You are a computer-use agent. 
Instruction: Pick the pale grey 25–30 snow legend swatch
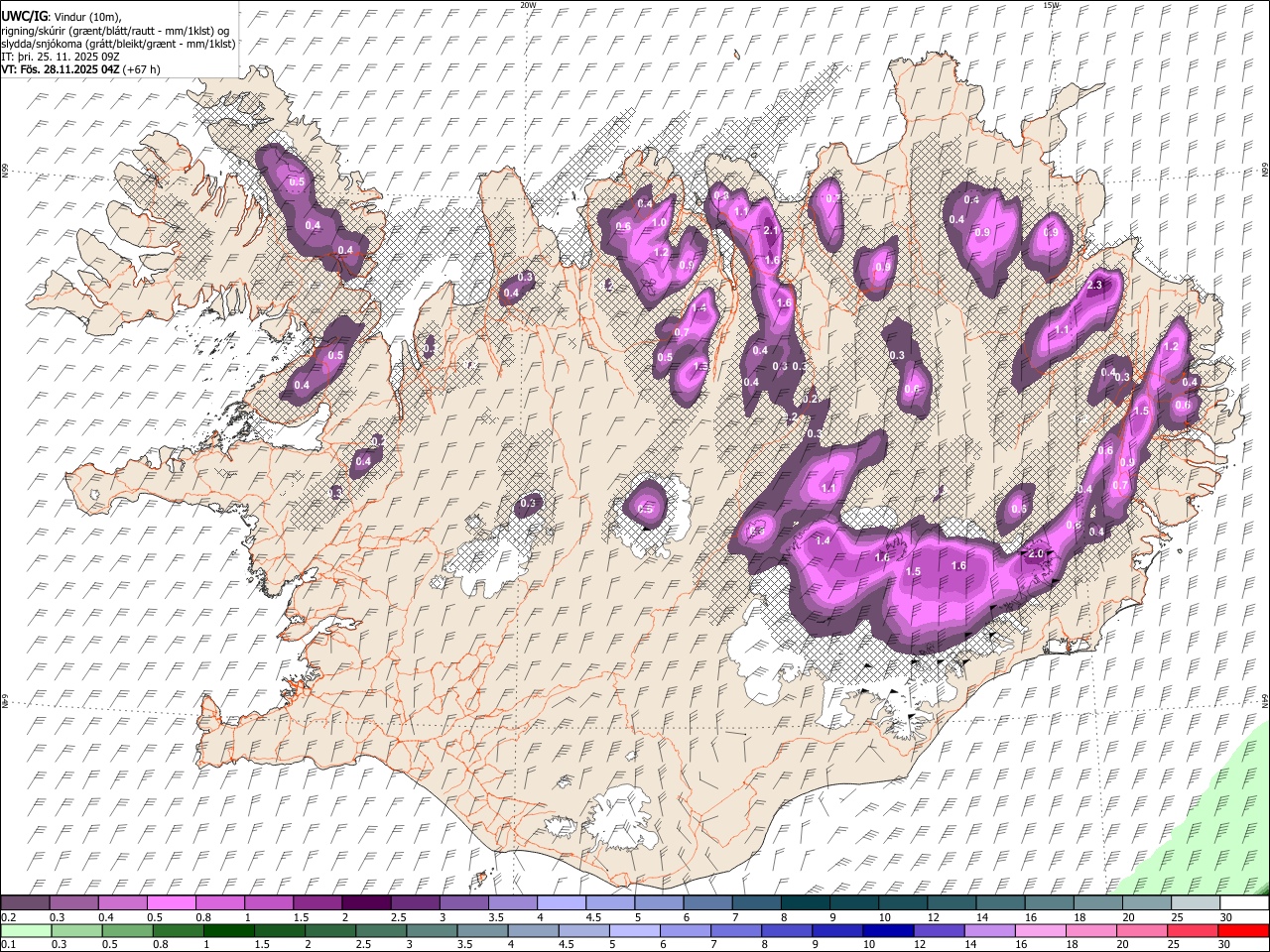tap(1196, 903)
